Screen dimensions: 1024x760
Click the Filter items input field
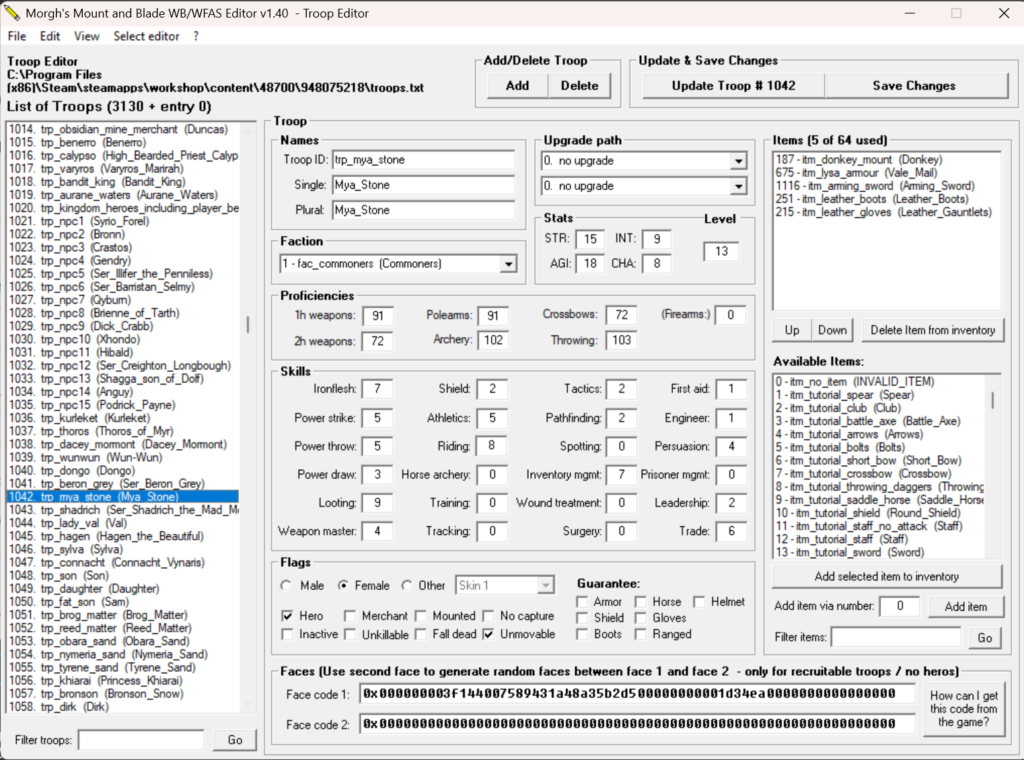pos(896,637)
